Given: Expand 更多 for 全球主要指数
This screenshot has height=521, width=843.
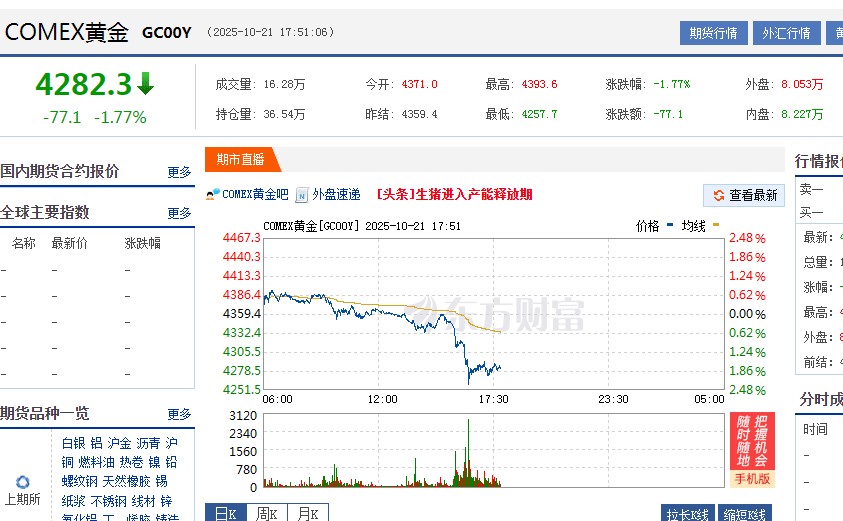Looking at the screenshot, I should tap(179, 213).
